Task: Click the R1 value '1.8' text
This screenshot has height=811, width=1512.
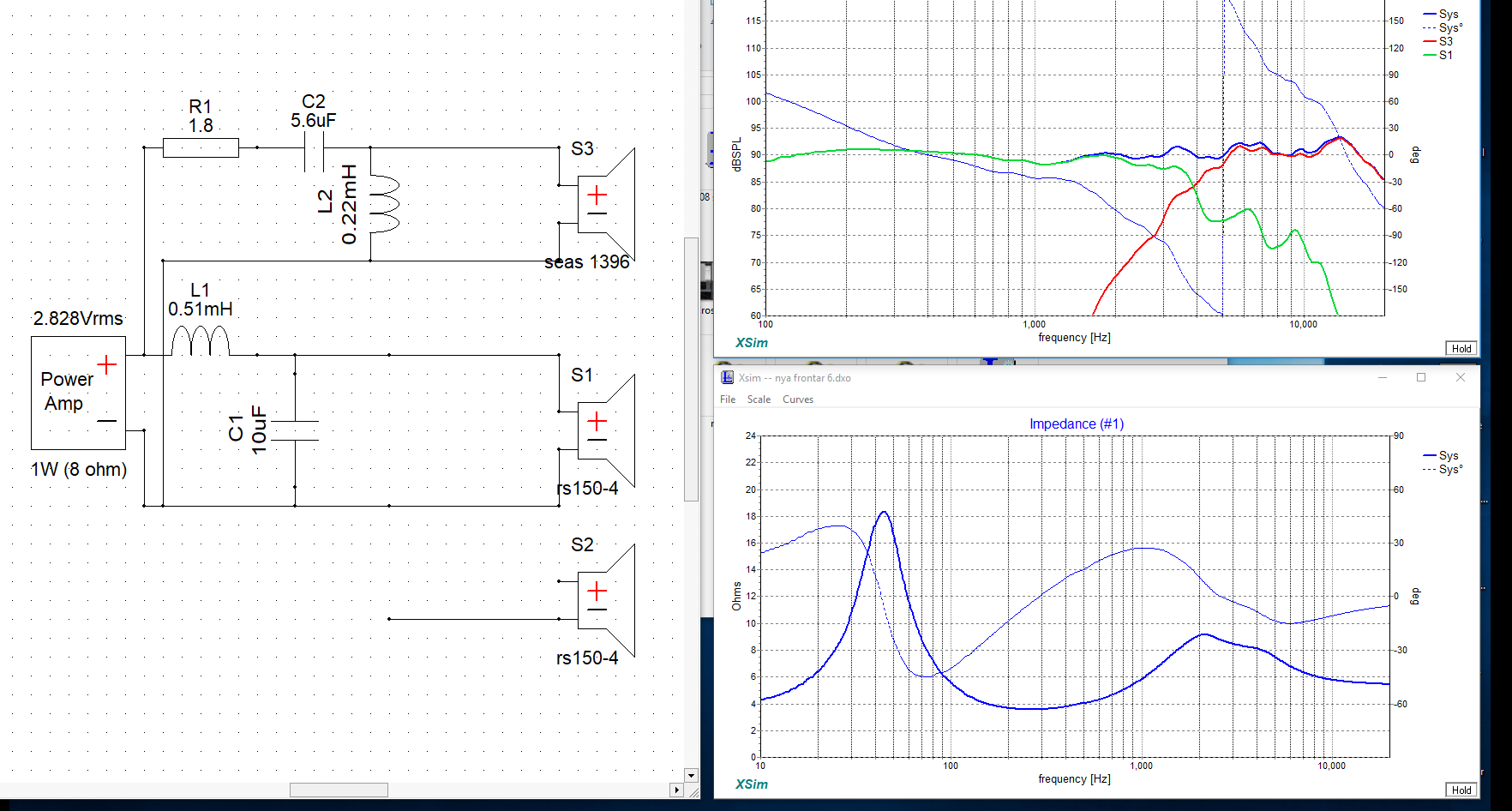Action: pyautogui.click(x=201, y=126)
